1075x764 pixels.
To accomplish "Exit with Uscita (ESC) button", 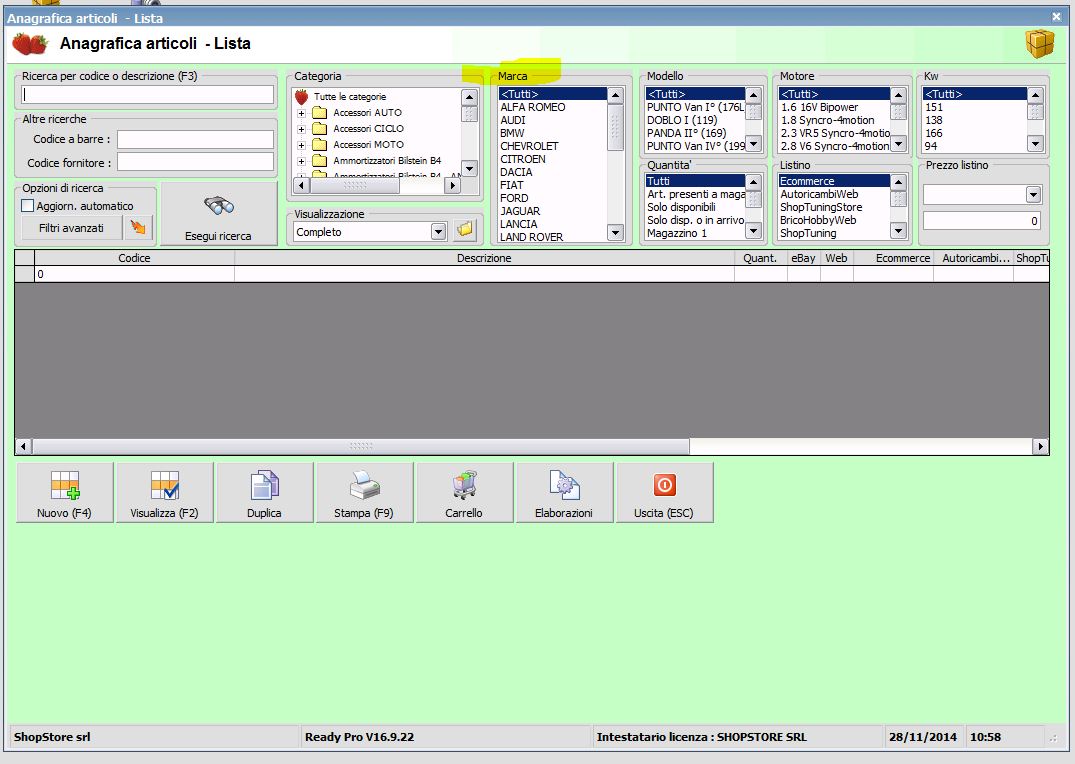I will click(664, 492).
